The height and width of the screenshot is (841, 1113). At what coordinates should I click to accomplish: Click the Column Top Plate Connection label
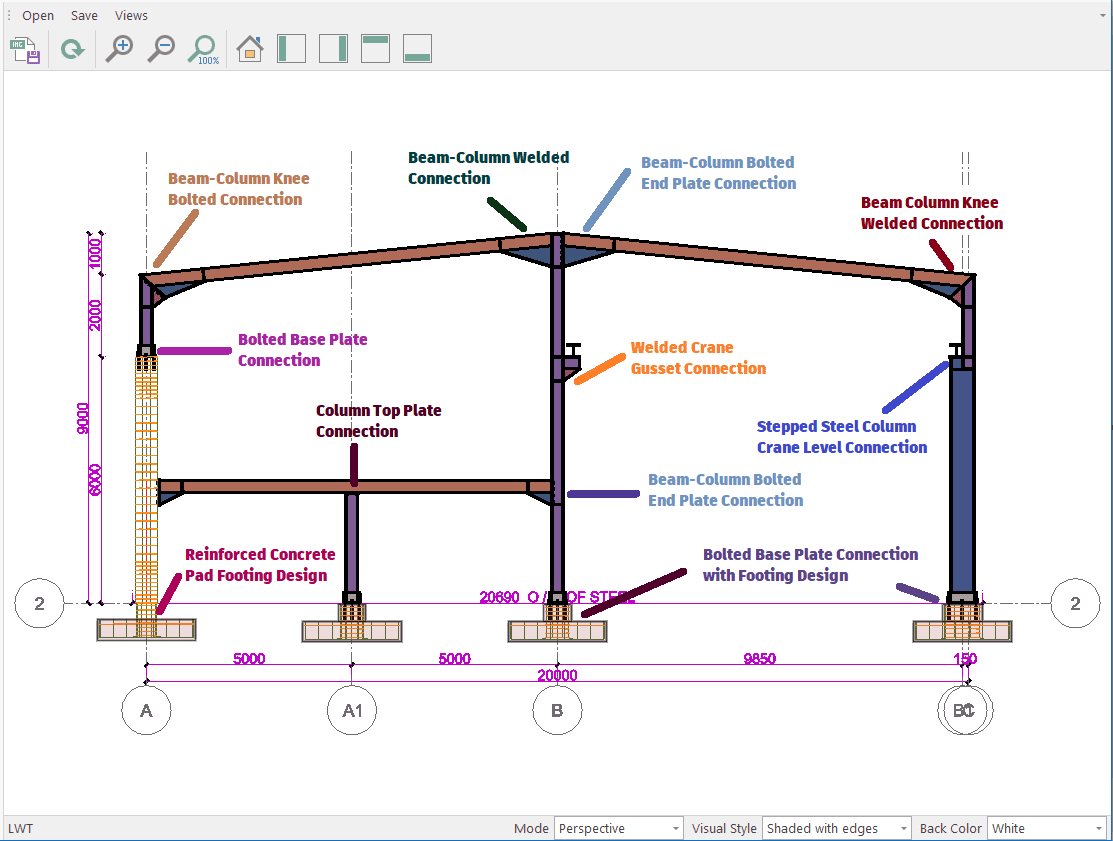378,421
